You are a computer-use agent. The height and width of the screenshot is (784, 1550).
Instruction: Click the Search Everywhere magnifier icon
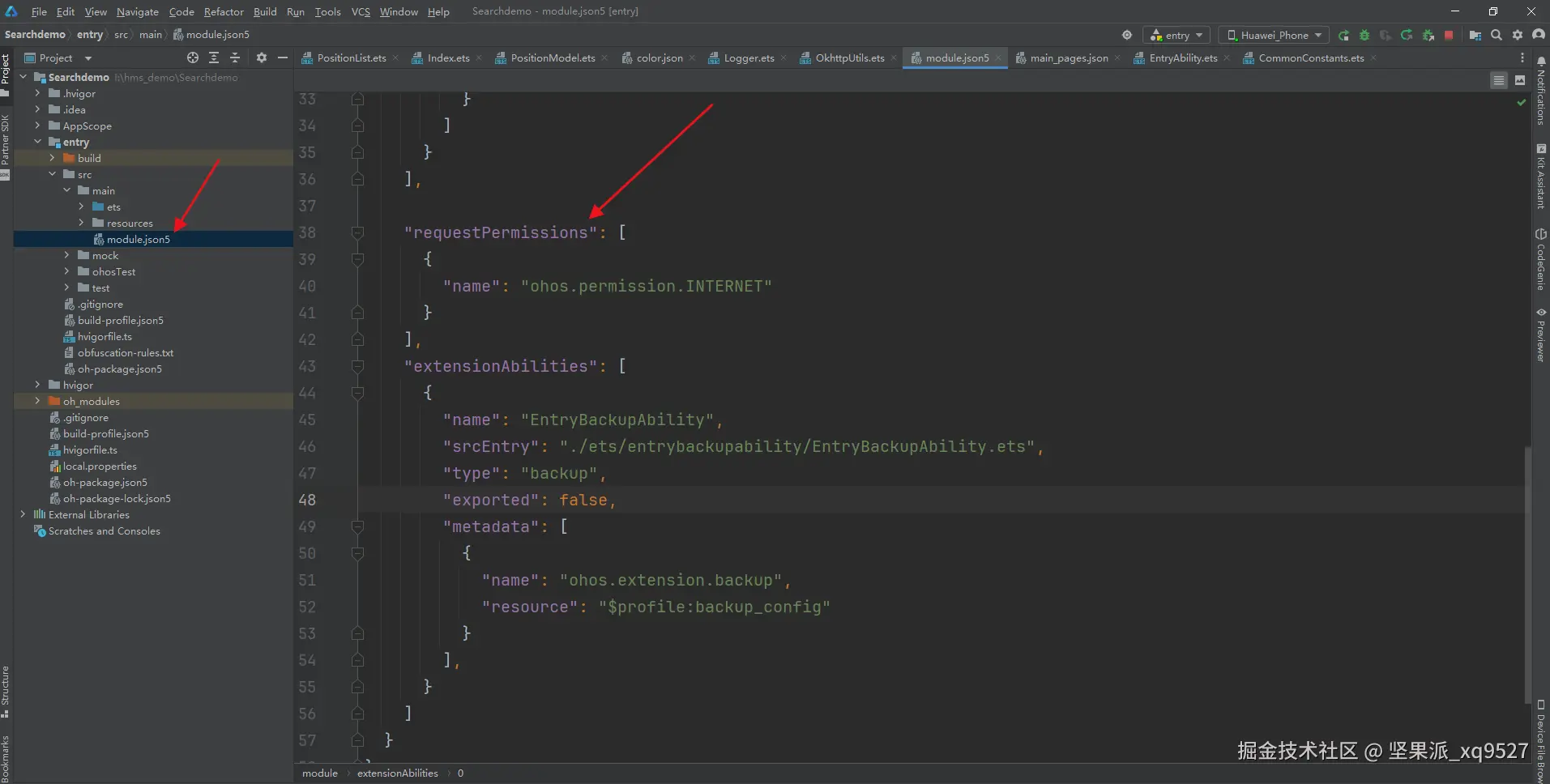tap(1497, 35)
